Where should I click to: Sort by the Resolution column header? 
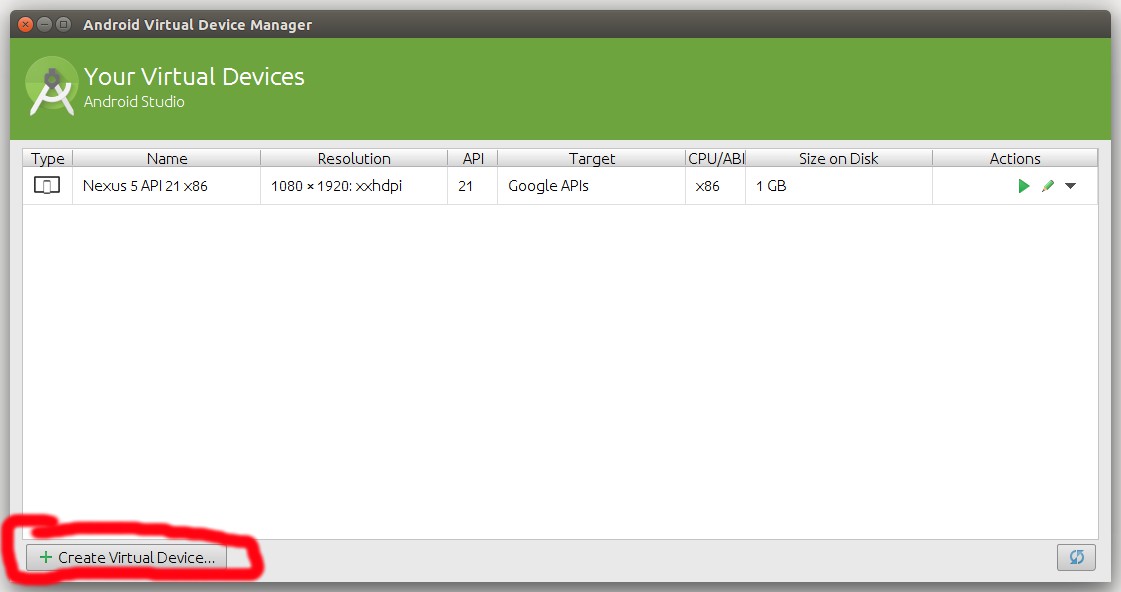pos(354,158)
